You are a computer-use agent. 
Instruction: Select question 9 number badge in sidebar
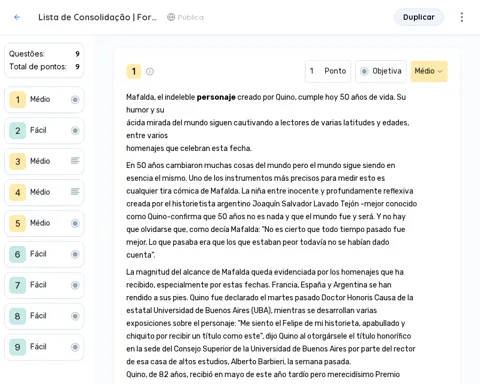pos(17,347)
